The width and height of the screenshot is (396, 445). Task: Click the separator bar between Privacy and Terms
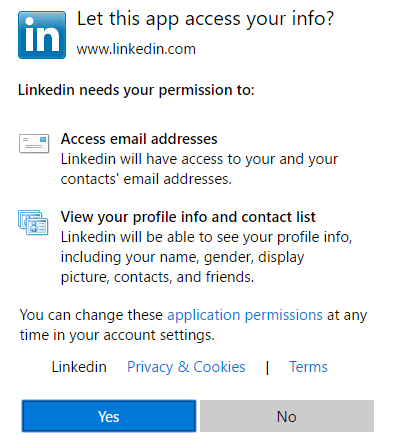267,368
